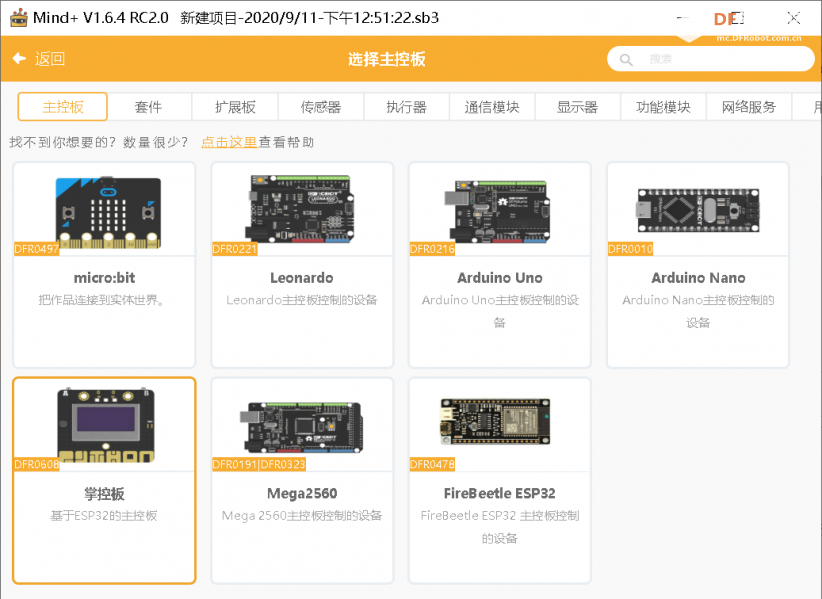The height and width of the screenshot is (599, 822).
Task: Click the Arduino Uno title text
Action: (500, 278)
